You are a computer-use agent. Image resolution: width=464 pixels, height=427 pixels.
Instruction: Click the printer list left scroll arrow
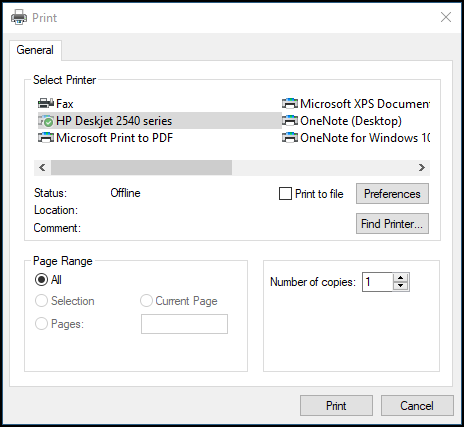pos(42,167)
